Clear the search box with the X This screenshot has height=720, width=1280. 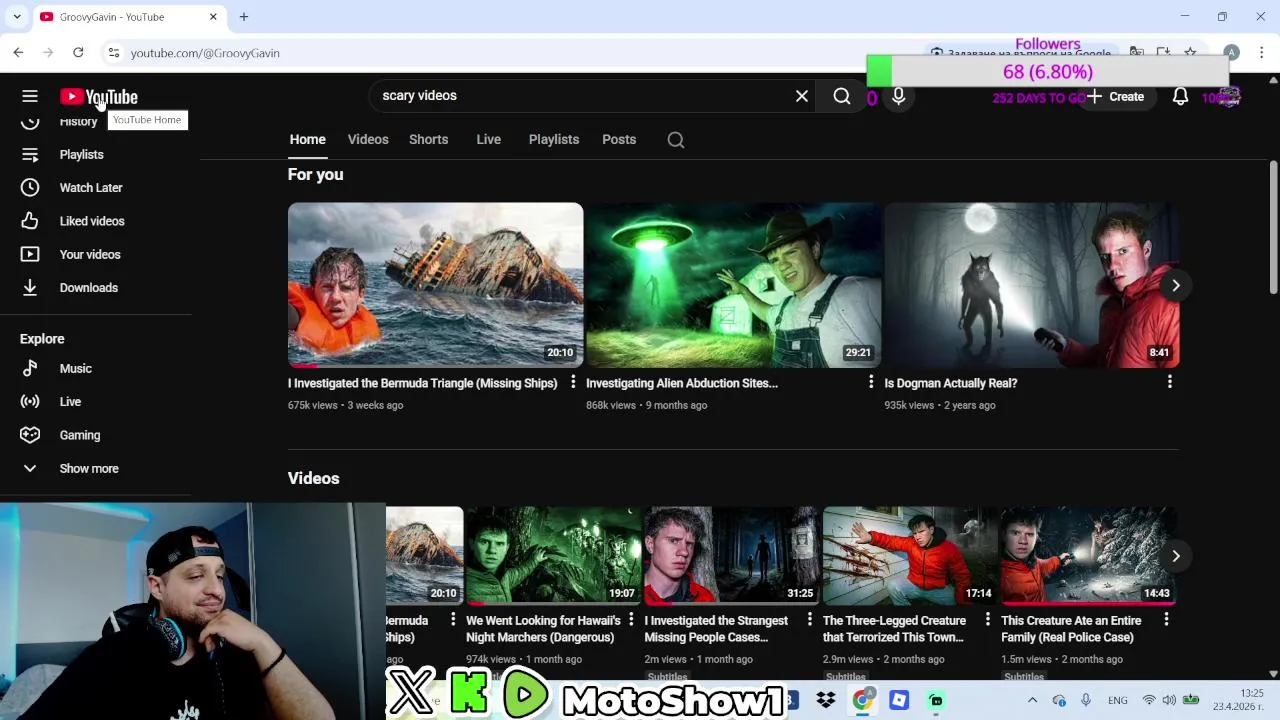[801, 96]
